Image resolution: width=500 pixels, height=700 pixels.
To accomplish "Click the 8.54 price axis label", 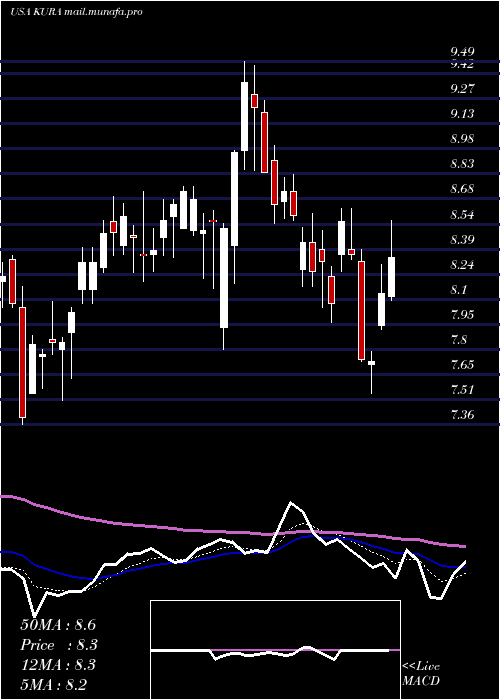I will coord(462,215).
